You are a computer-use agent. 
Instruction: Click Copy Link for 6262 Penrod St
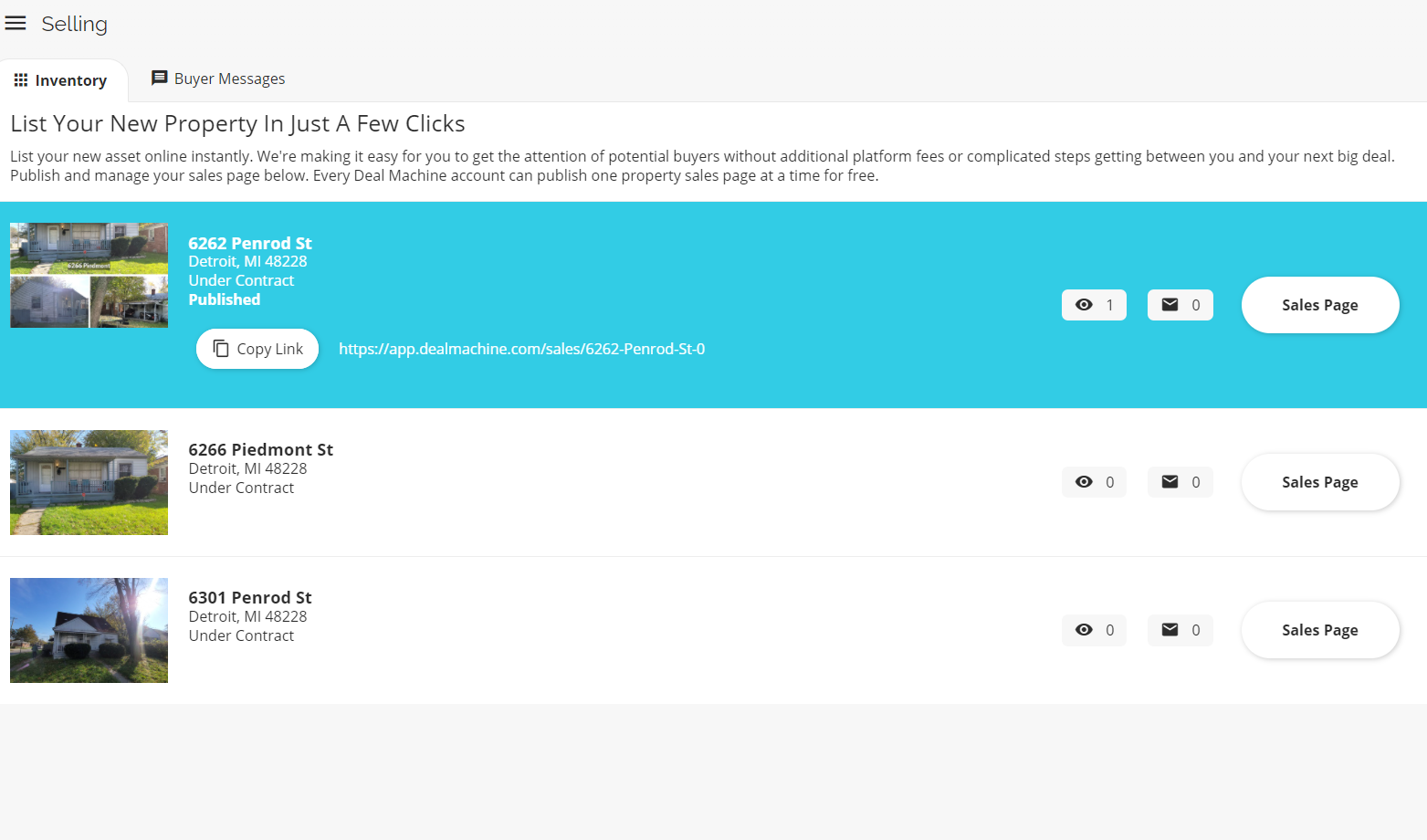[x=257, y=349]
